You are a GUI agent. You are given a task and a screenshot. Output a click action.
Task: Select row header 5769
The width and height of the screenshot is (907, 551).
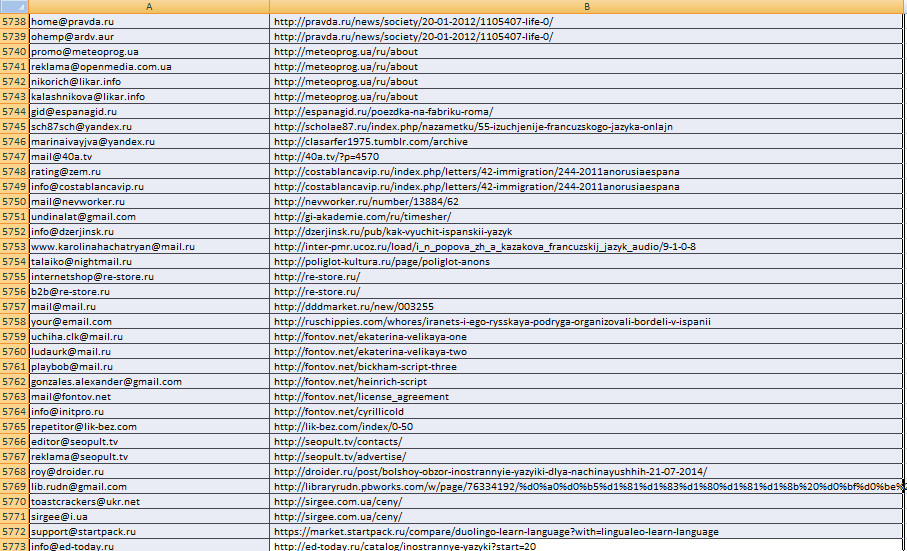tap(14, 486)
